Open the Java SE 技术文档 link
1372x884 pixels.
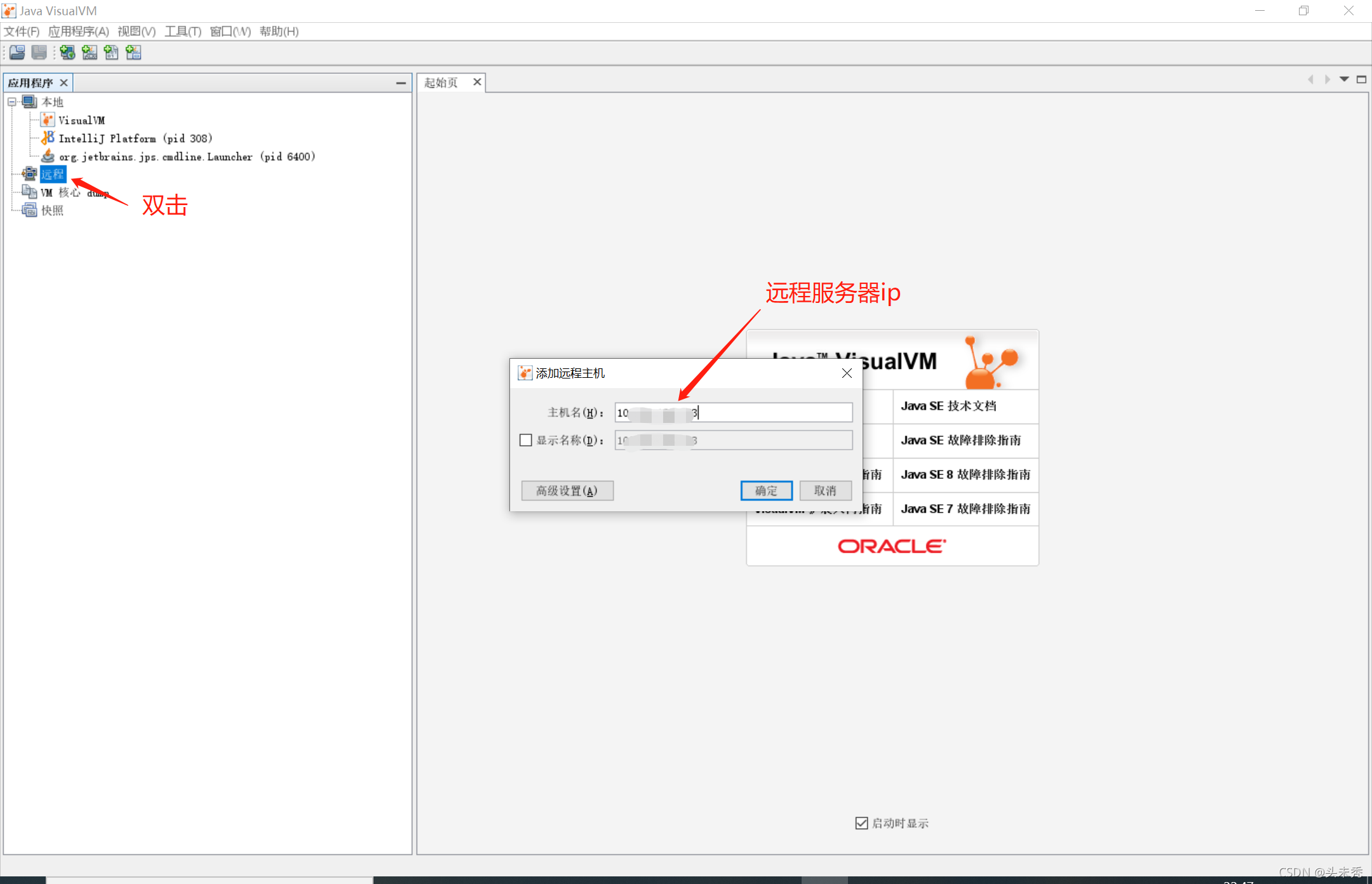pyautogui.click(x=949, y=406)
